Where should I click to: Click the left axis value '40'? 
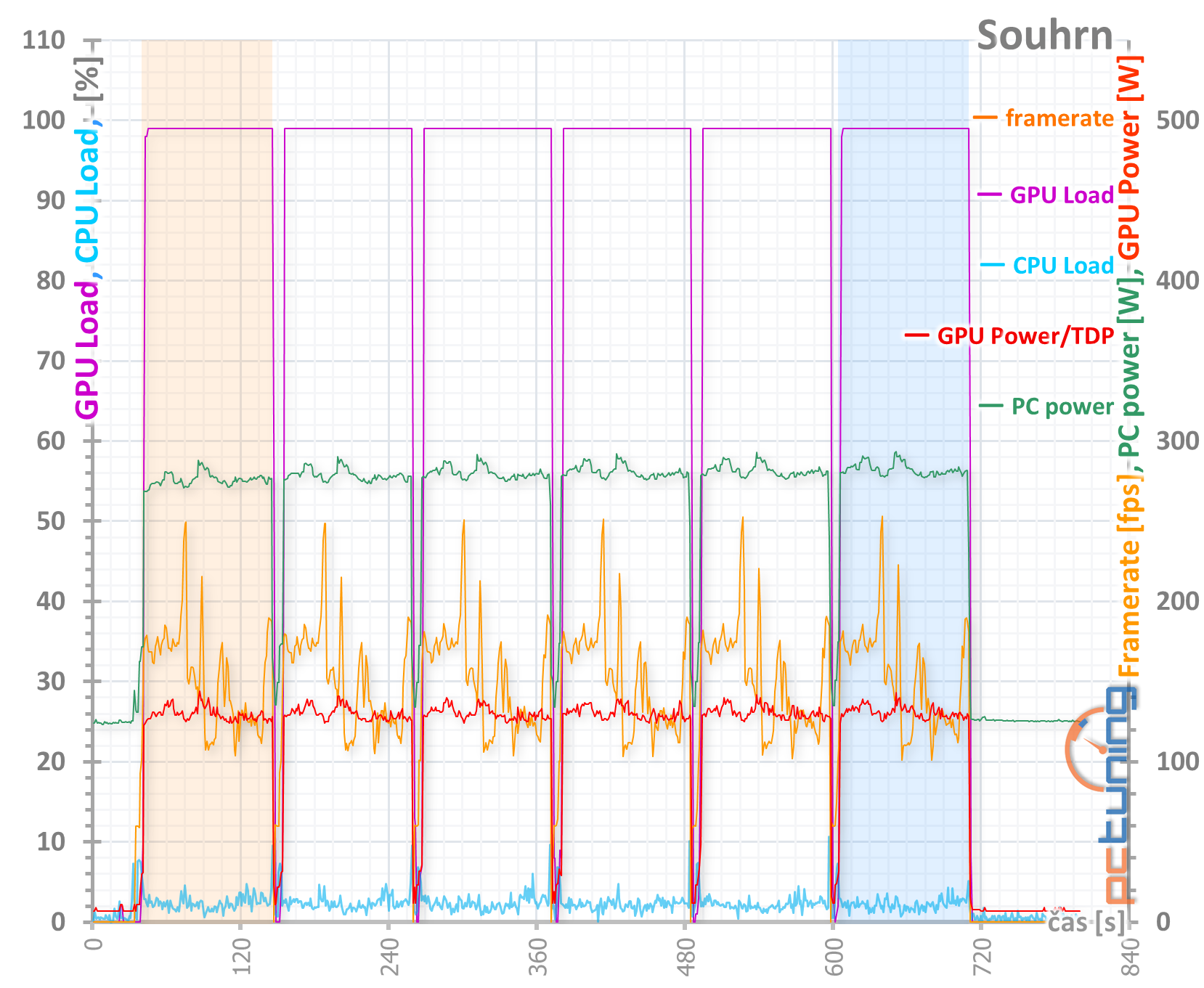51,601
